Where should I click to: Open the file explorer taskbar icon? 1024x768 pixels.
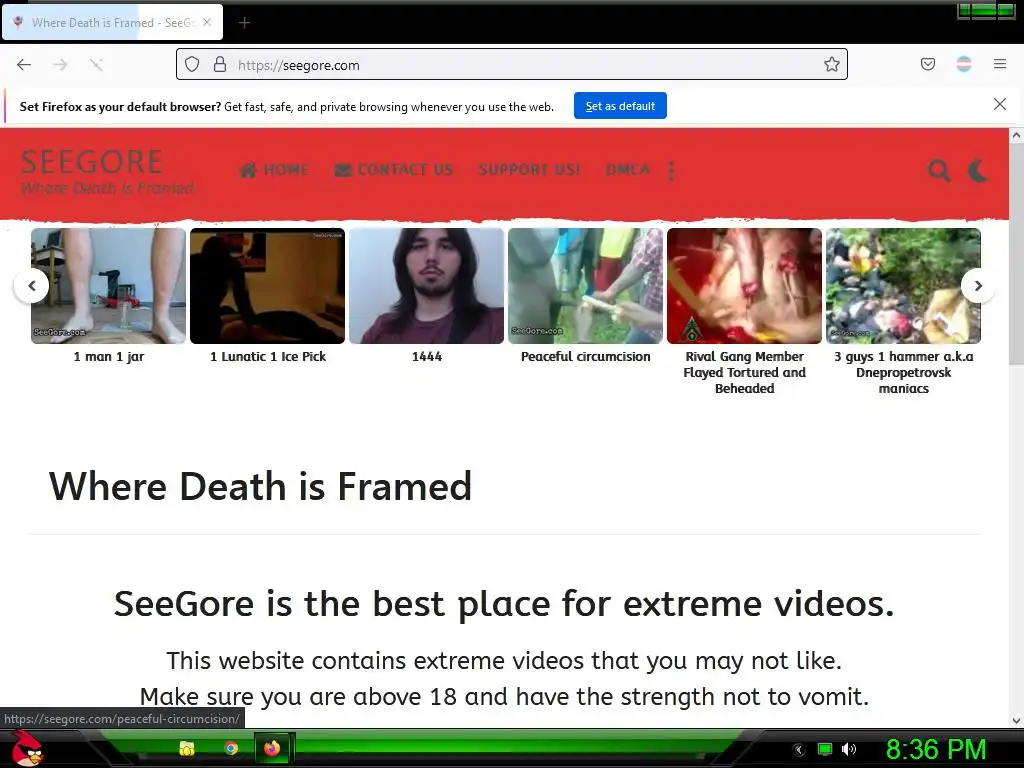tap(187, 748)
